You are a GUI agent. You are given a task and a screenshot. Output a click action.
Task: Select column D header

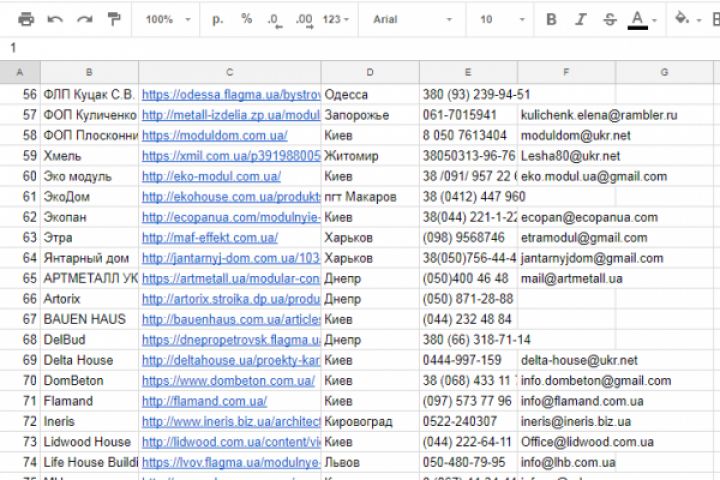370,72
